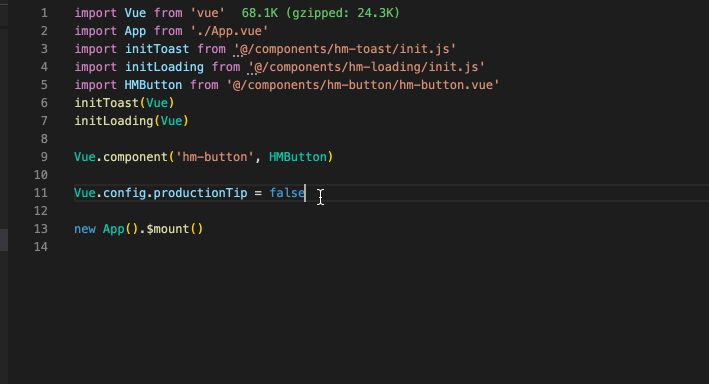Click the Vue.component method name

pos(135,157)
